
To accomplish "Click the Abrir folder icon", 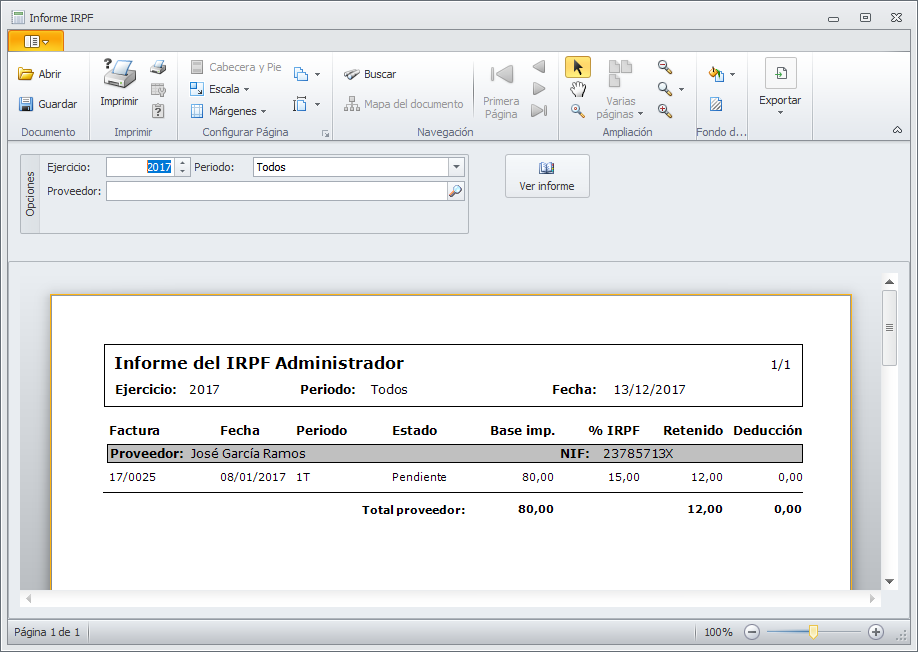I will (x=26, y=74).
